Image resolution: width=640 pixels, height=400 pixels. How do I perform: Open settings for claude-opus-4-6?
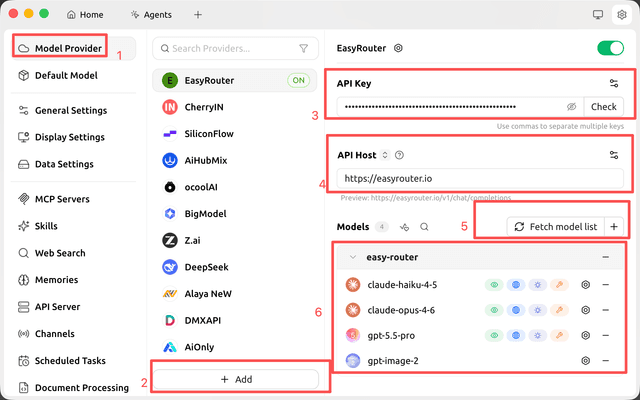pyautogui.click(x=586, y=310)
